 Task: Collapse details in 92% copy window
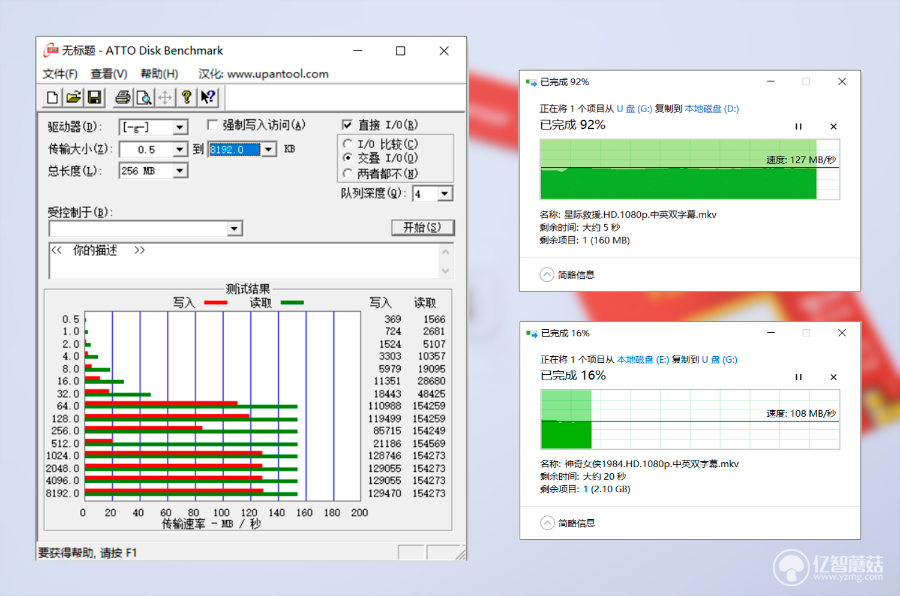pyautogui.click(x=547, y=275)
